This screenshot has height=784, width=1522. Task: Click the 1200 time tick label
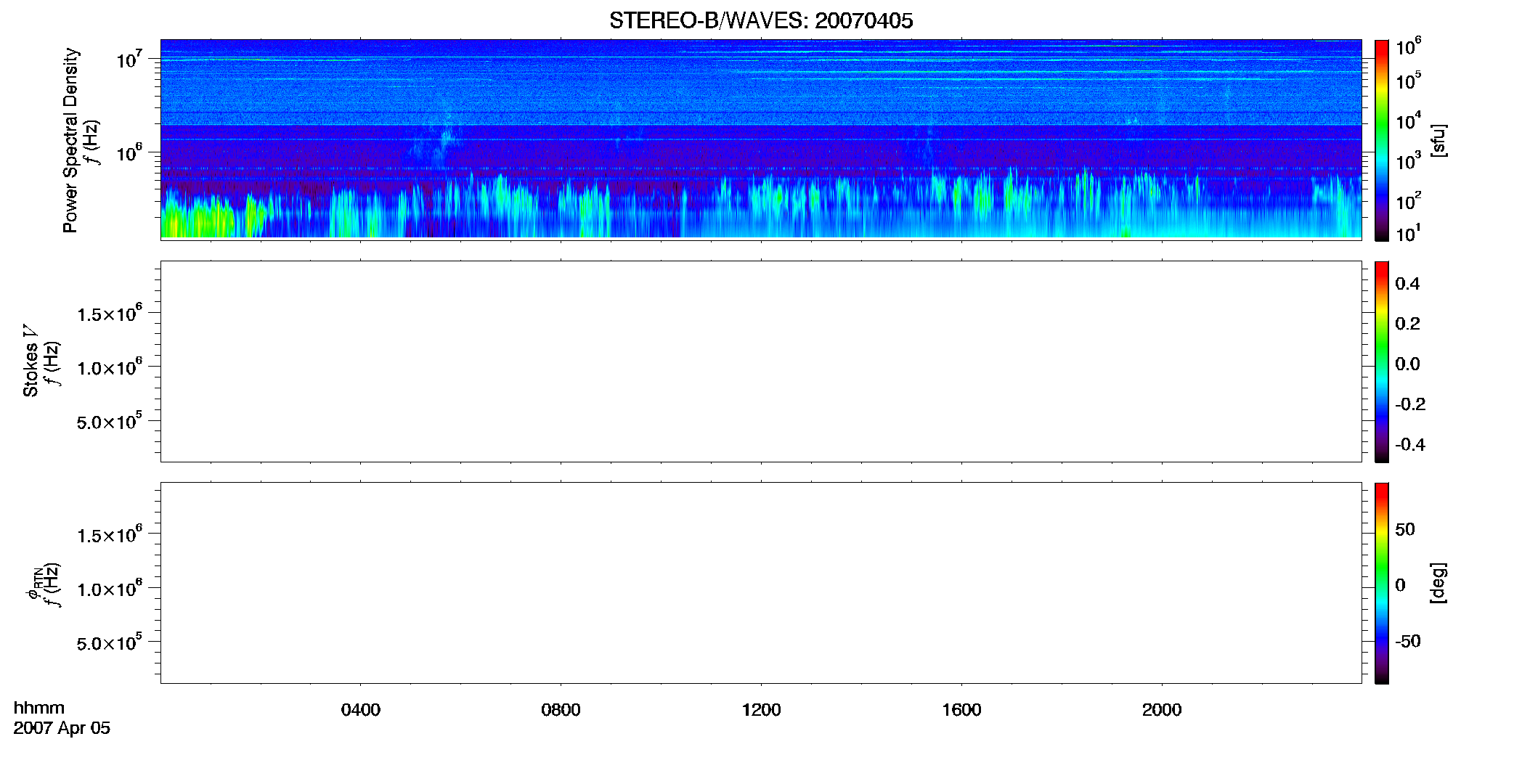point(761,710)
